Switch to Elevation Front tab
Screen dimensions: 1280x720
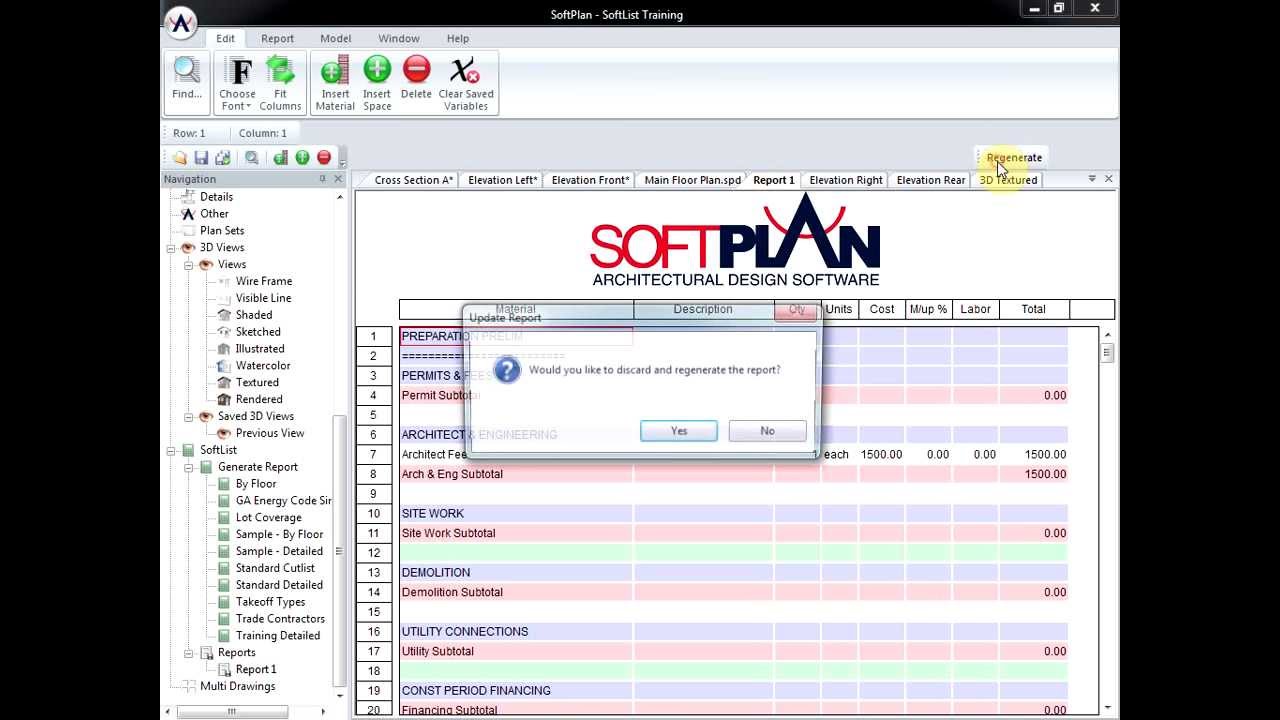tap(590, 180)
